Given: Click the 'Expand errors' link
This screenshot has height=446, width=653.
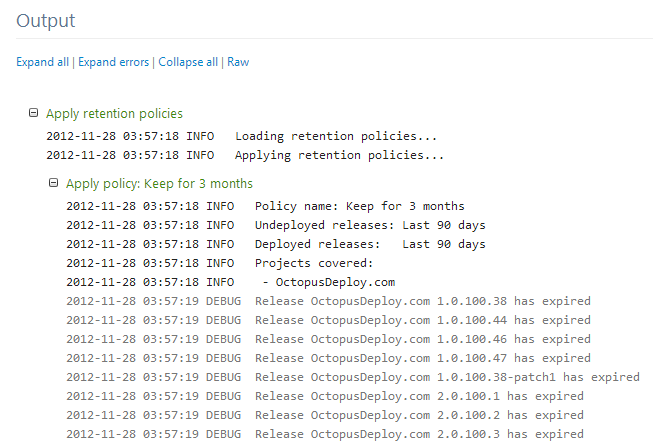Looking at the screenshot, I should pos(114,62).
